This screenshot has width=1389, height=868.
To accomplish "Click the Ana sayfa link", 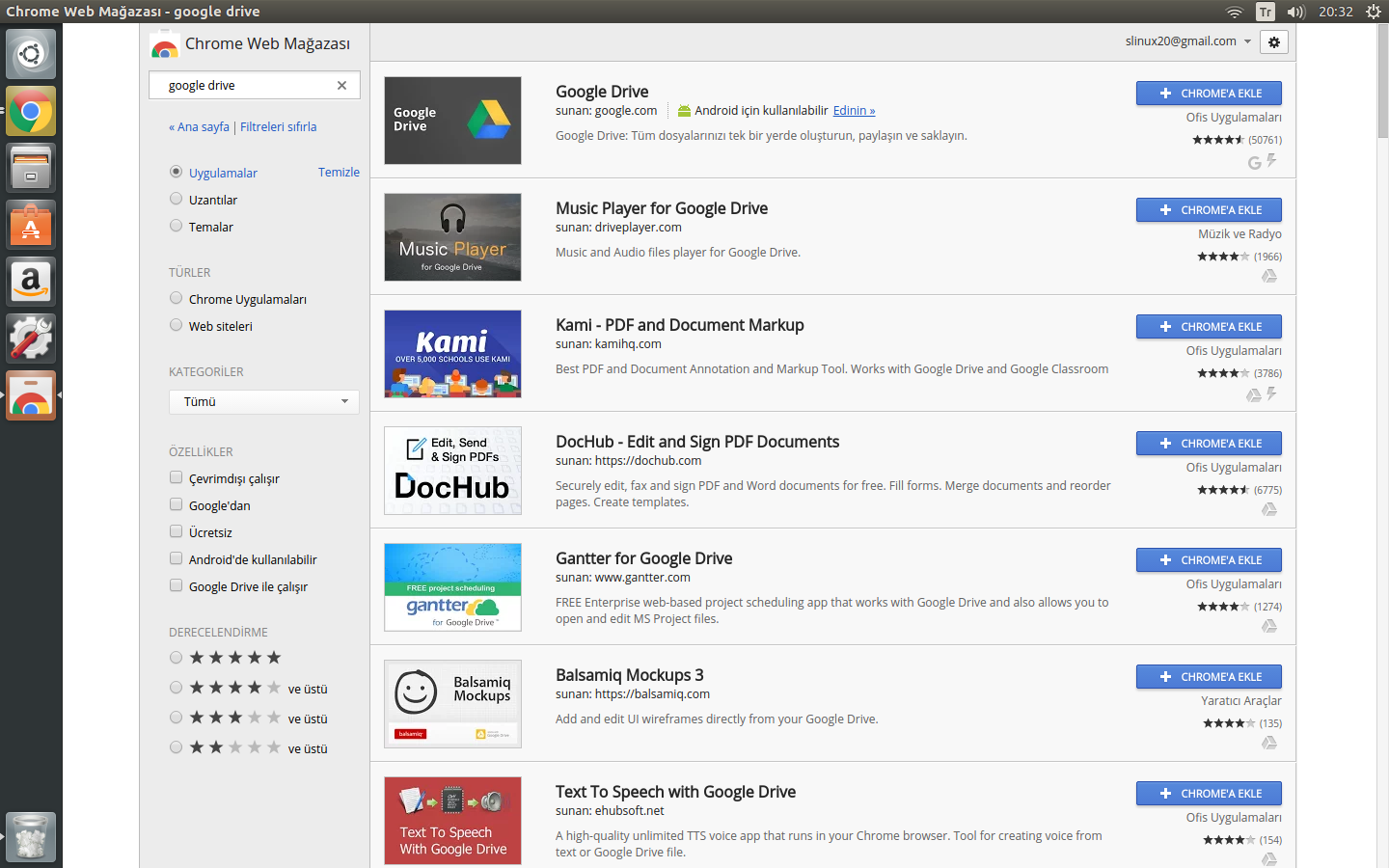I will [x=200, y=126].
